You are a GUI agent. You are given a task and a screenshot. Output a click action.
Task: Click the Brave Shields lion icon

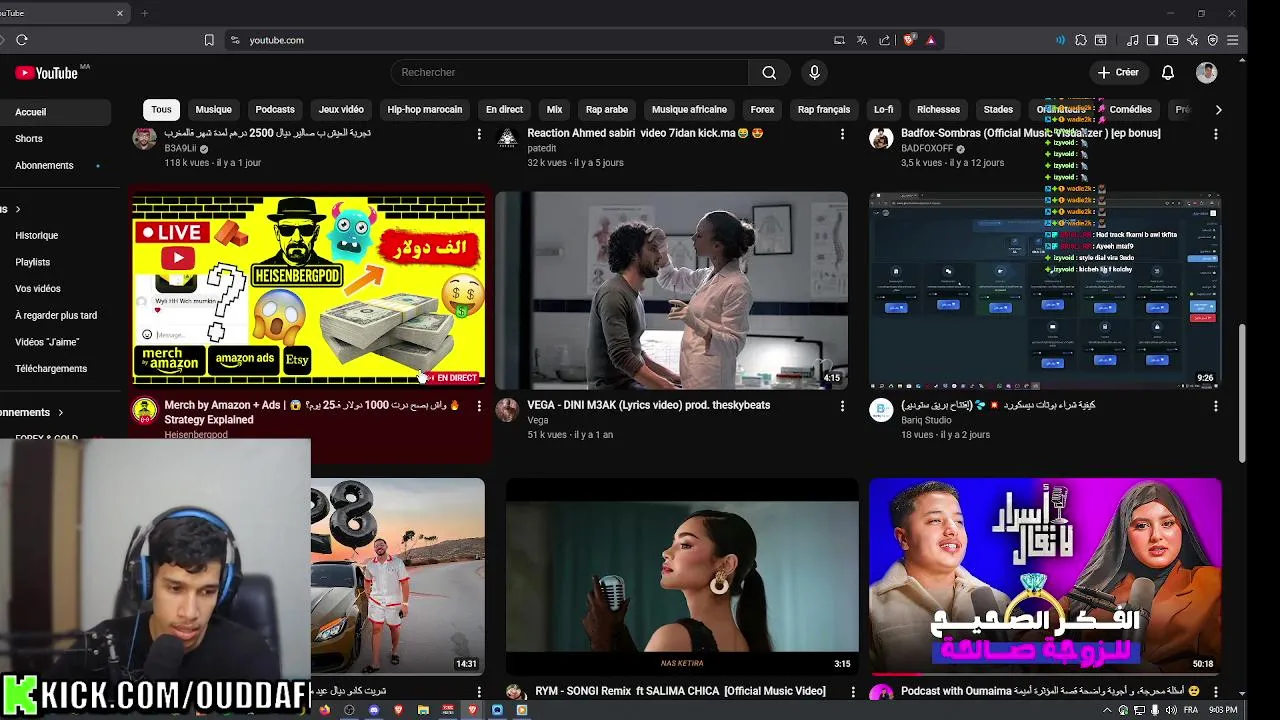pos(909,40)
